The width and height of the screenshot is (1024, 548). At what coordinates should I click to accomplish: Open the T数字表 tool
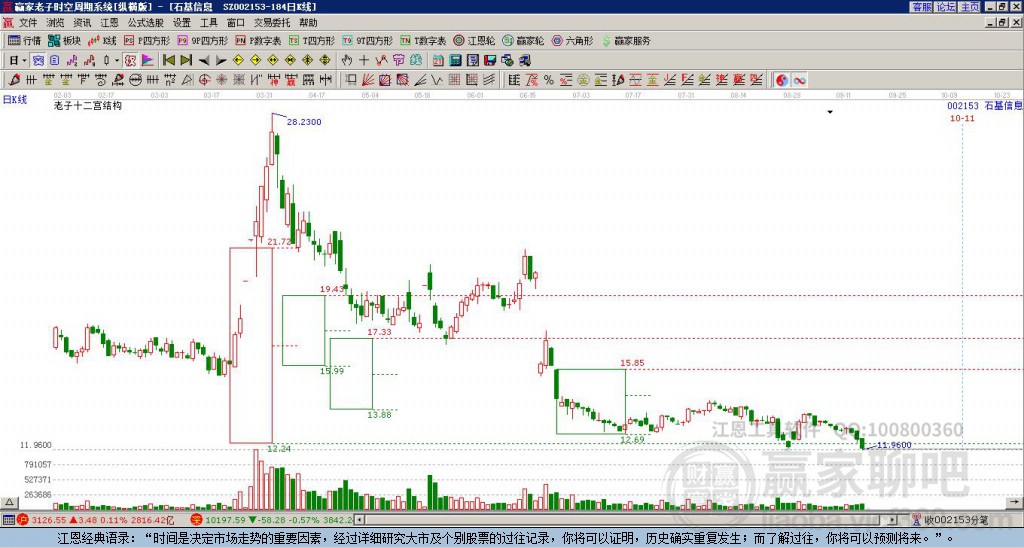423,40
